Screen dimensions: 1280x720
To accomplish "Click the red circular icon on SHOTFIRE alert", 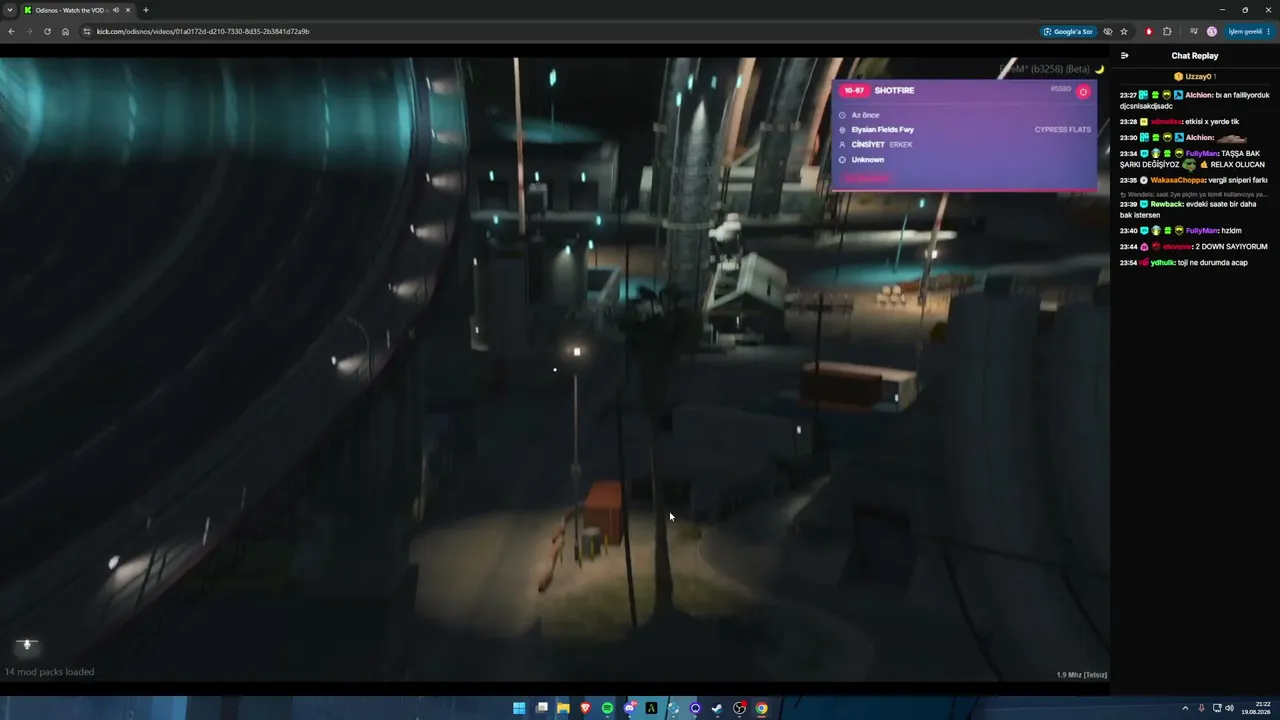I will (1083, 92).
